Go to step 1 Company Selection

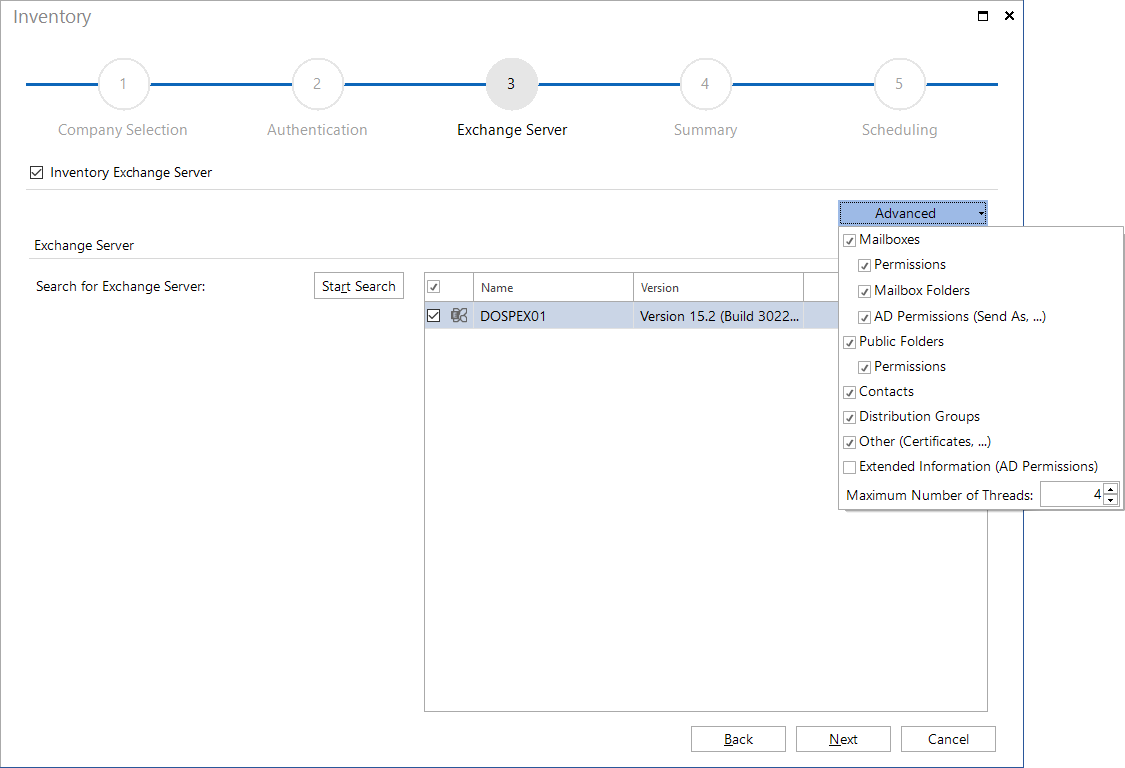pos(123,84)
